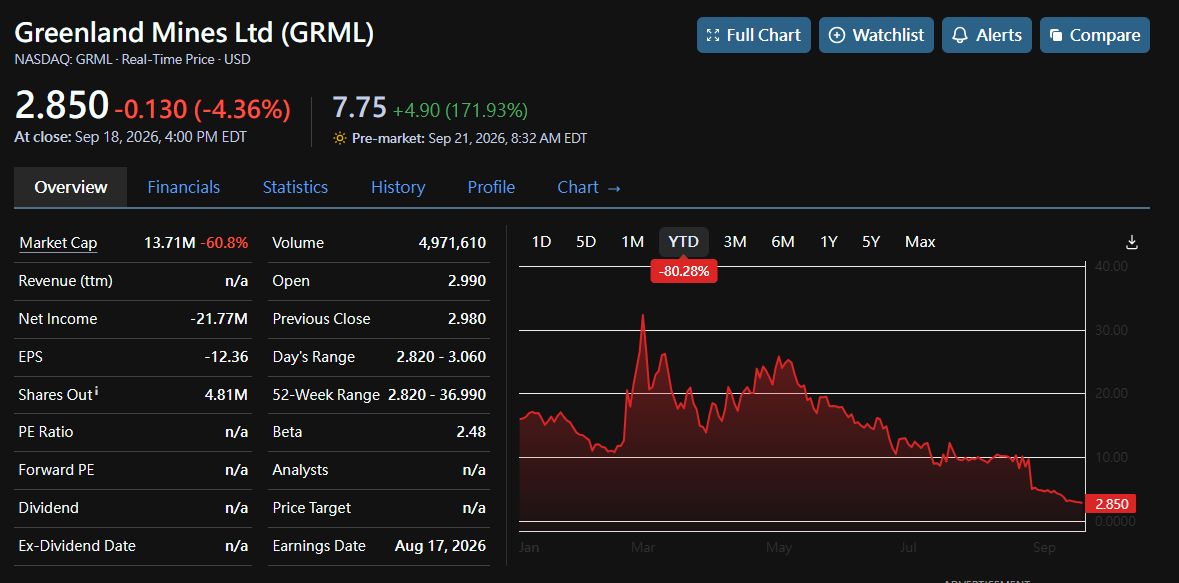Switch to the Statistics tab
1179x583 pixels.
click(295, 187)
